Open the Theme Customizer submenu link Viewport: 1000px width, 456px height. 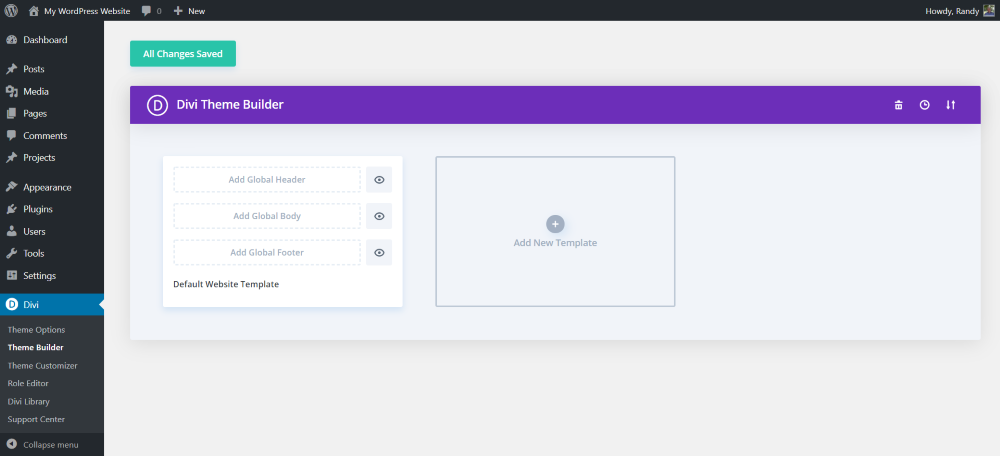[x=43, y=365]
